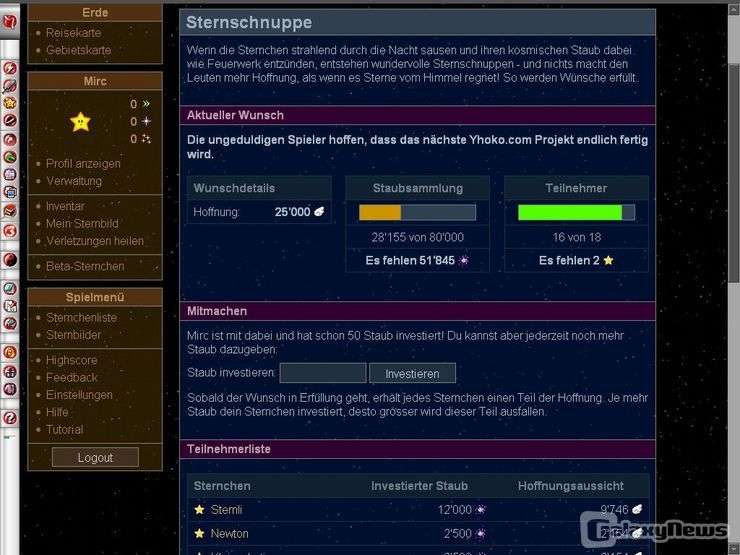740x555 pixels.
Task: Open Verwaltung in the Mirc menu
Action: tap(74, 181)
